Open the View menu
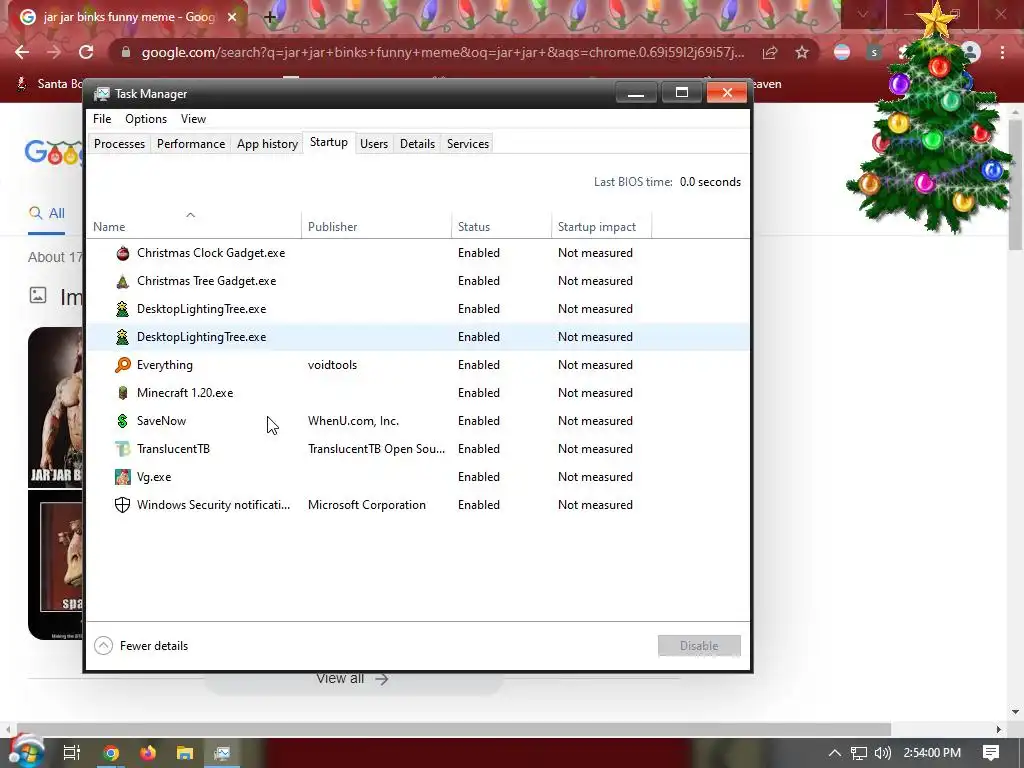Screen dimensions: 1024x768 coord(193,119)
